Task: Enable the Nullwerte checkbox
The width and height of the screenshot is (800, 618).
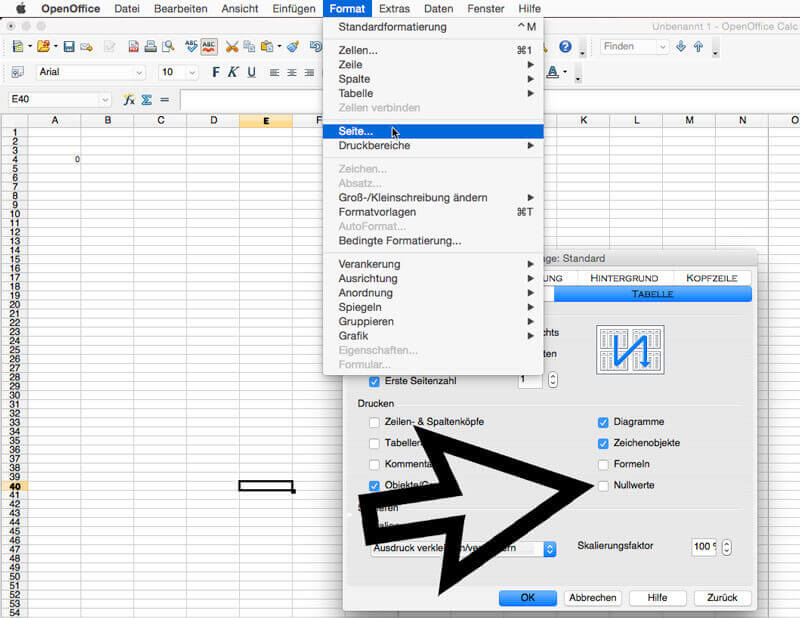Action: [606, 485]
